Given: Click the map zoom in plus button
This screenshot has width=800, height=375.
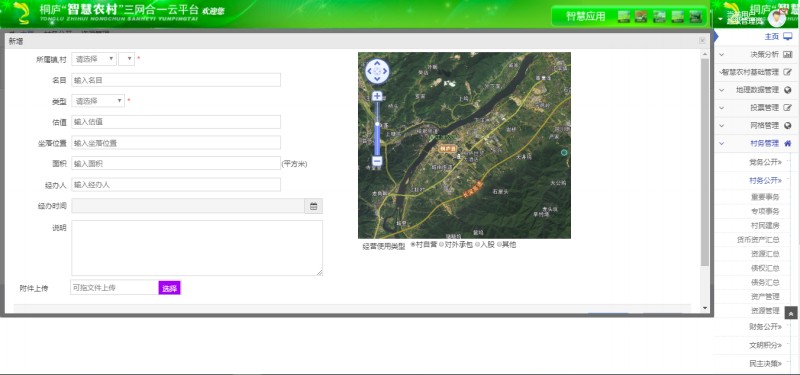Looking at the screenshot, I should pyautogui.click(x=377, y=96).
